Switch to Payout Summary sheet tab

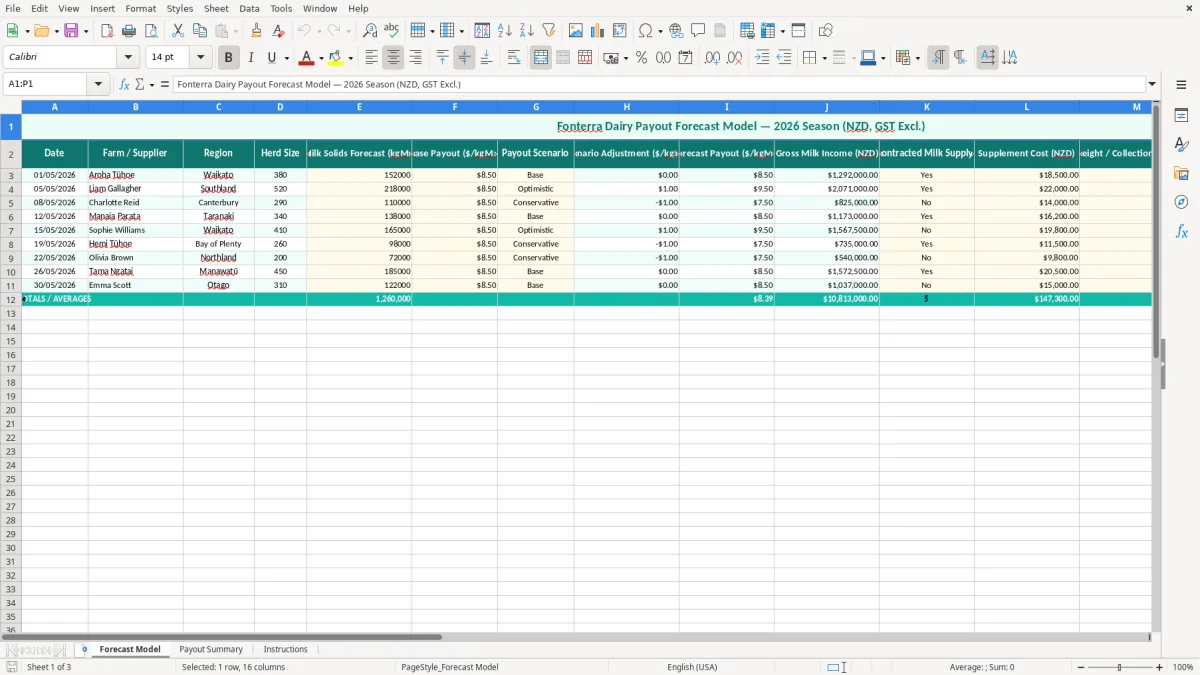coord(211,649)
